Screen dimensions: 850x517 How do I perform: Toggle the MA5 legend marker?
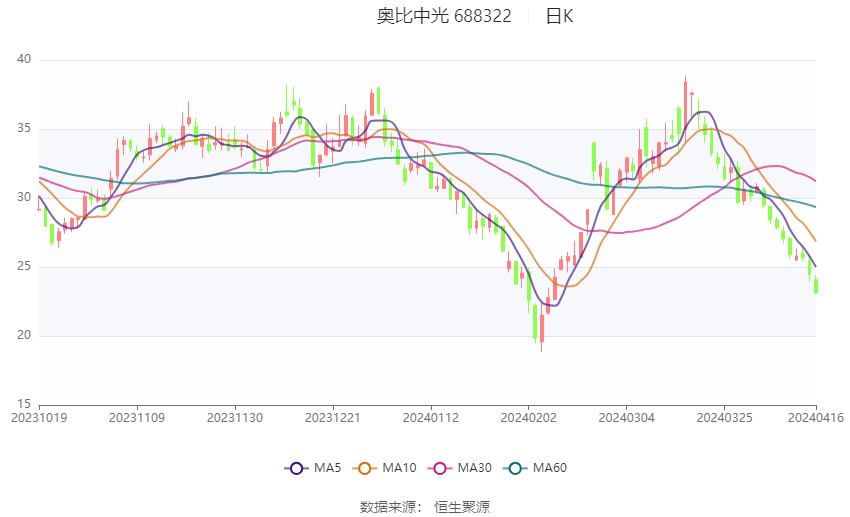click(296, 468)
